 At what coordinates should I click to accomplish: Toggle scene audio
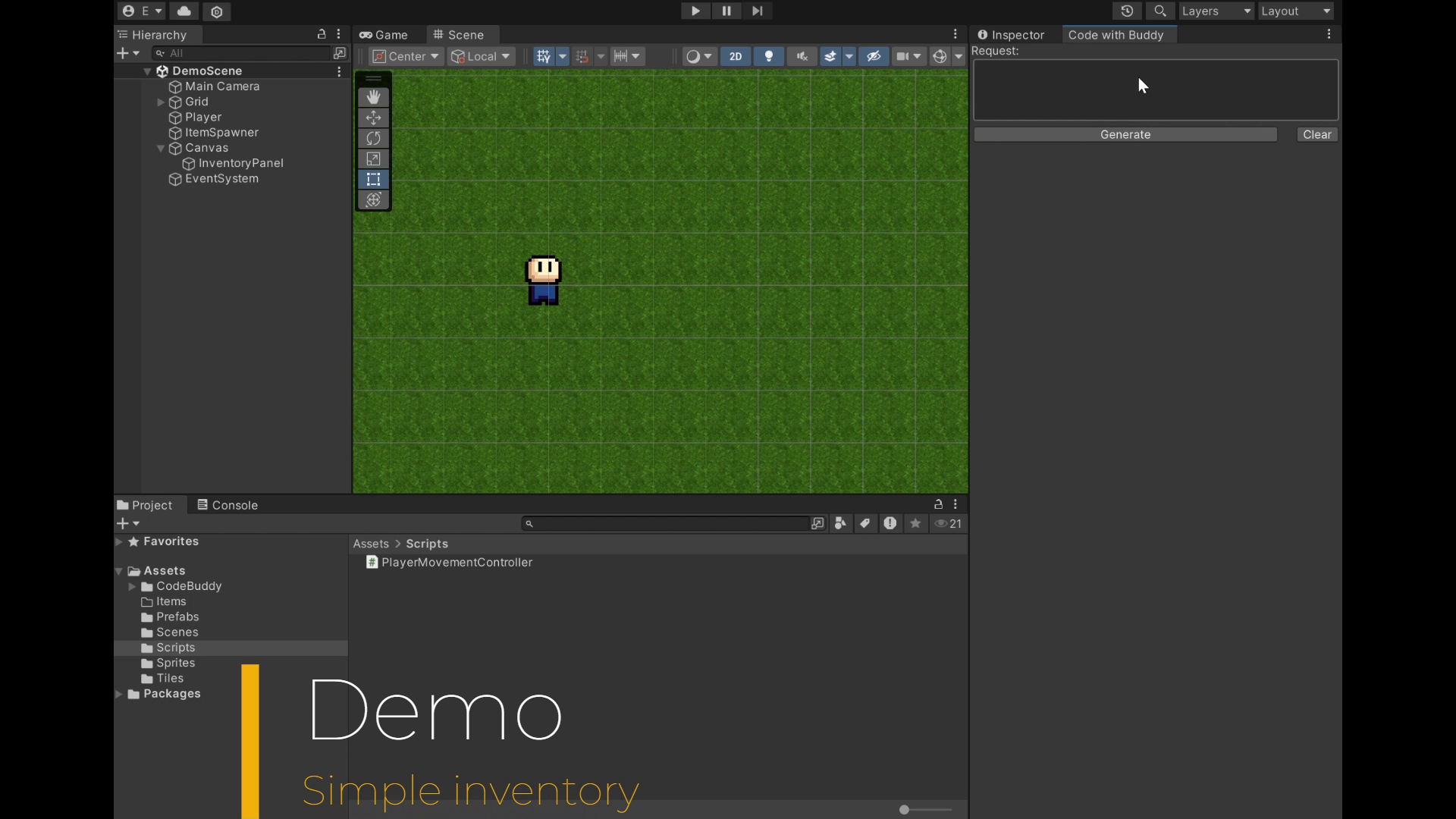[x=802, y=57]
